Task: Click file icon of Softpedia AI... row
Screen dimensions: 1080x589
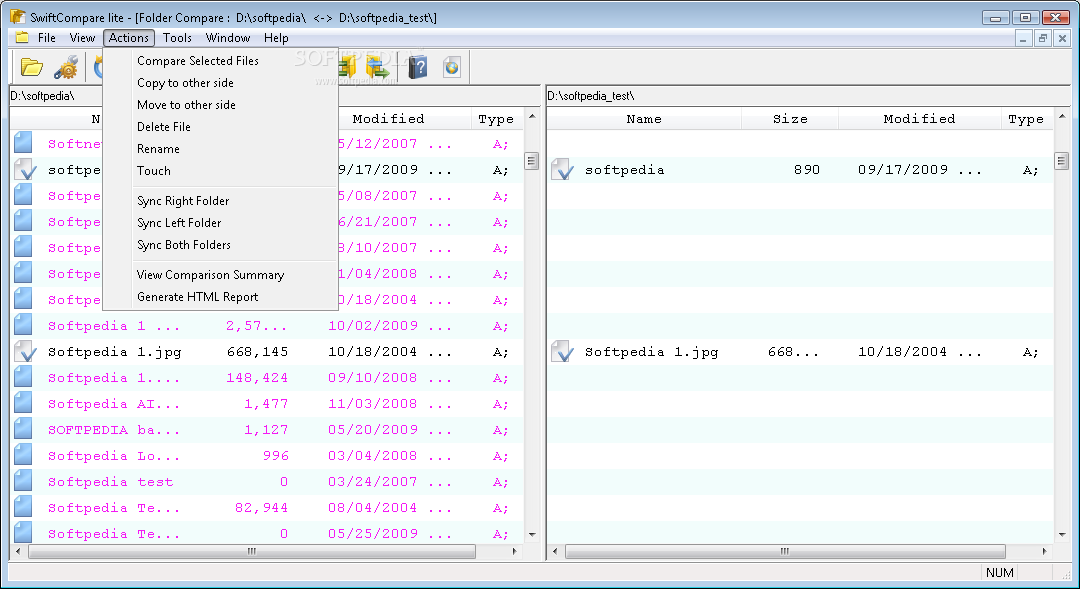Action: click(x=23, y=404)
